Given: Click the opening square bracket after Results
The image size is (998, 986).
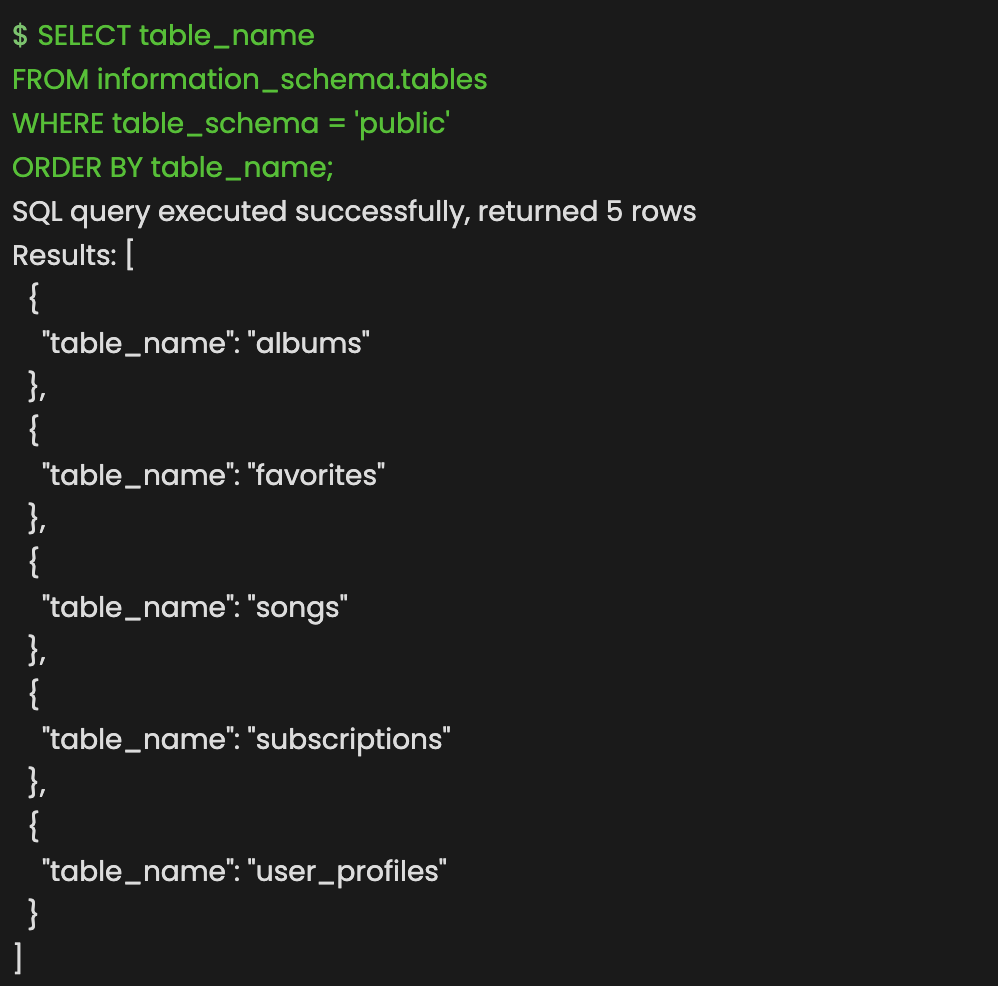Looking at the screenshot, I should 130,256.
